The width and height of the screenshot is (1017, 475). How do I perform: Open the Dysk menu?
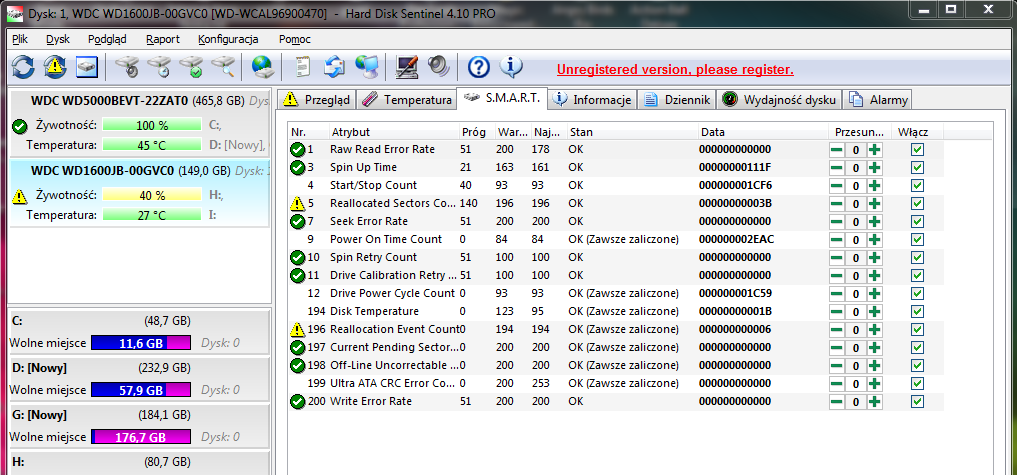pos(58,39)
